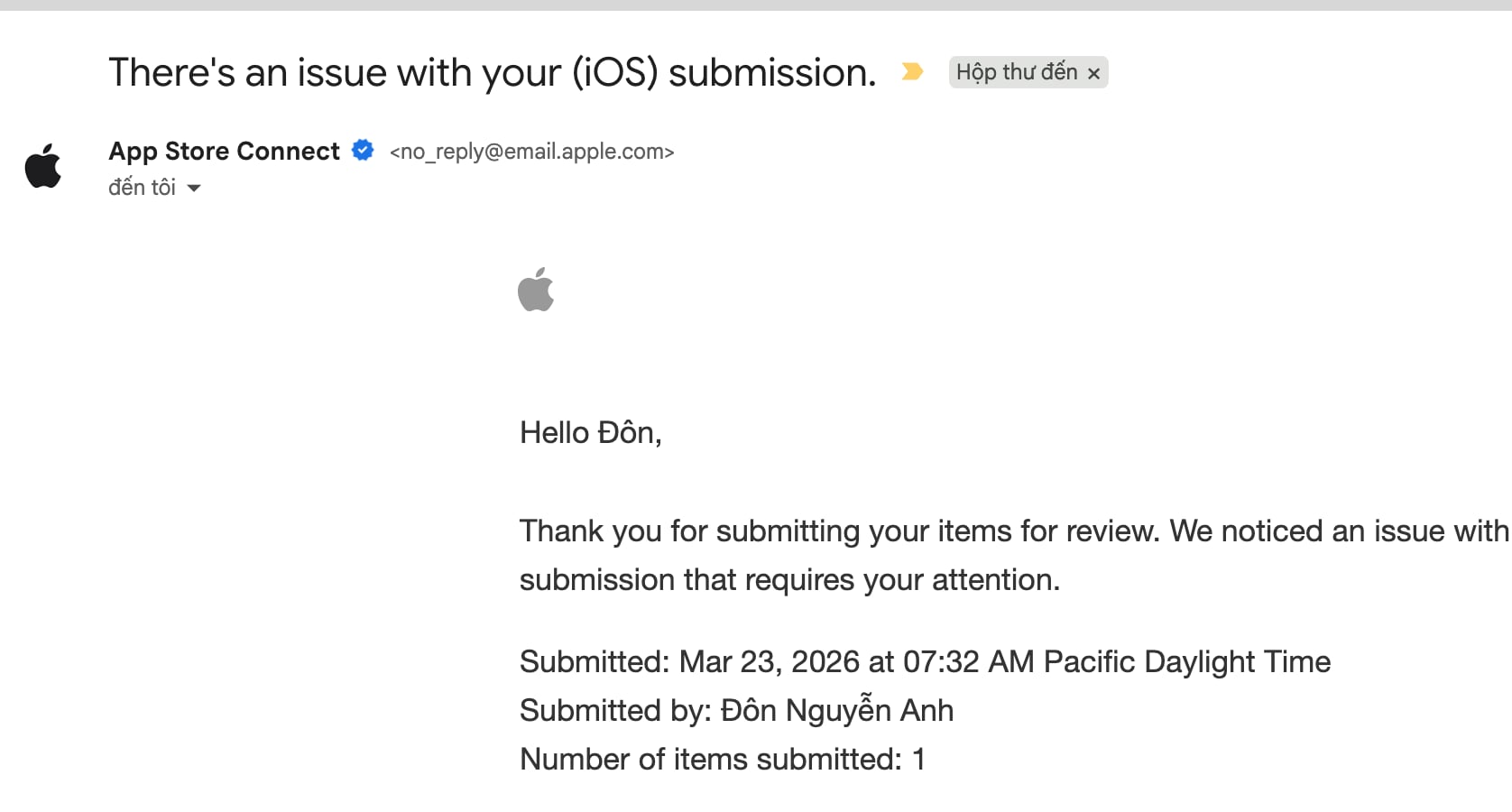Image resolution: width=1512 pixels, height=812 pixels.
Task: Click the gray bar at window top
Action: (756, 5)
